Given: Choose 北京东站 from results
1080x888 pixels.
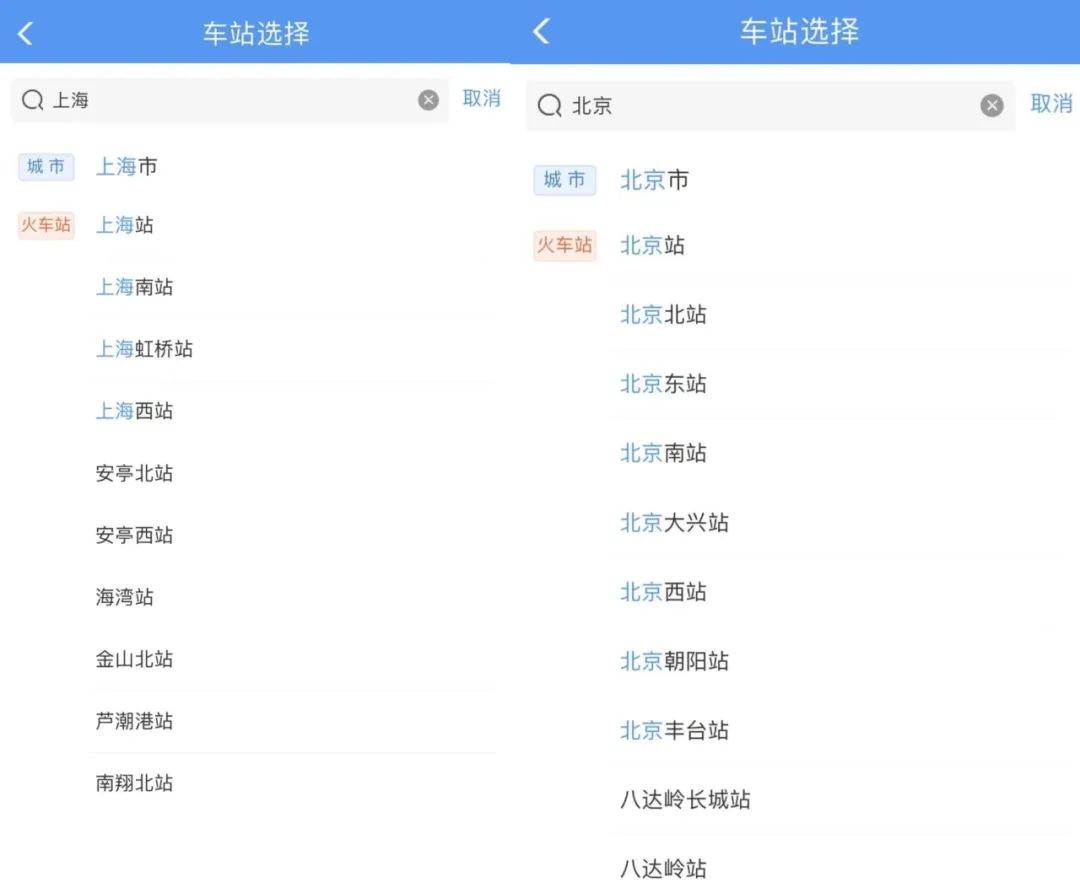Looking at the screenshot, I should pyautogui.click(x=663, y=384).
